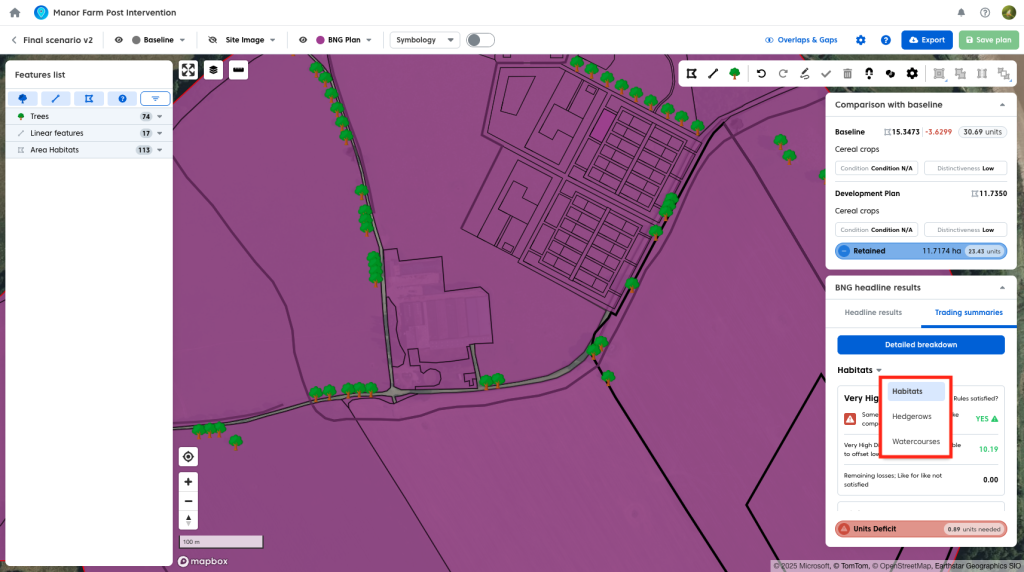Select the add tree tool
Viewport: 1024px width, 572px height.
[735, 73]
